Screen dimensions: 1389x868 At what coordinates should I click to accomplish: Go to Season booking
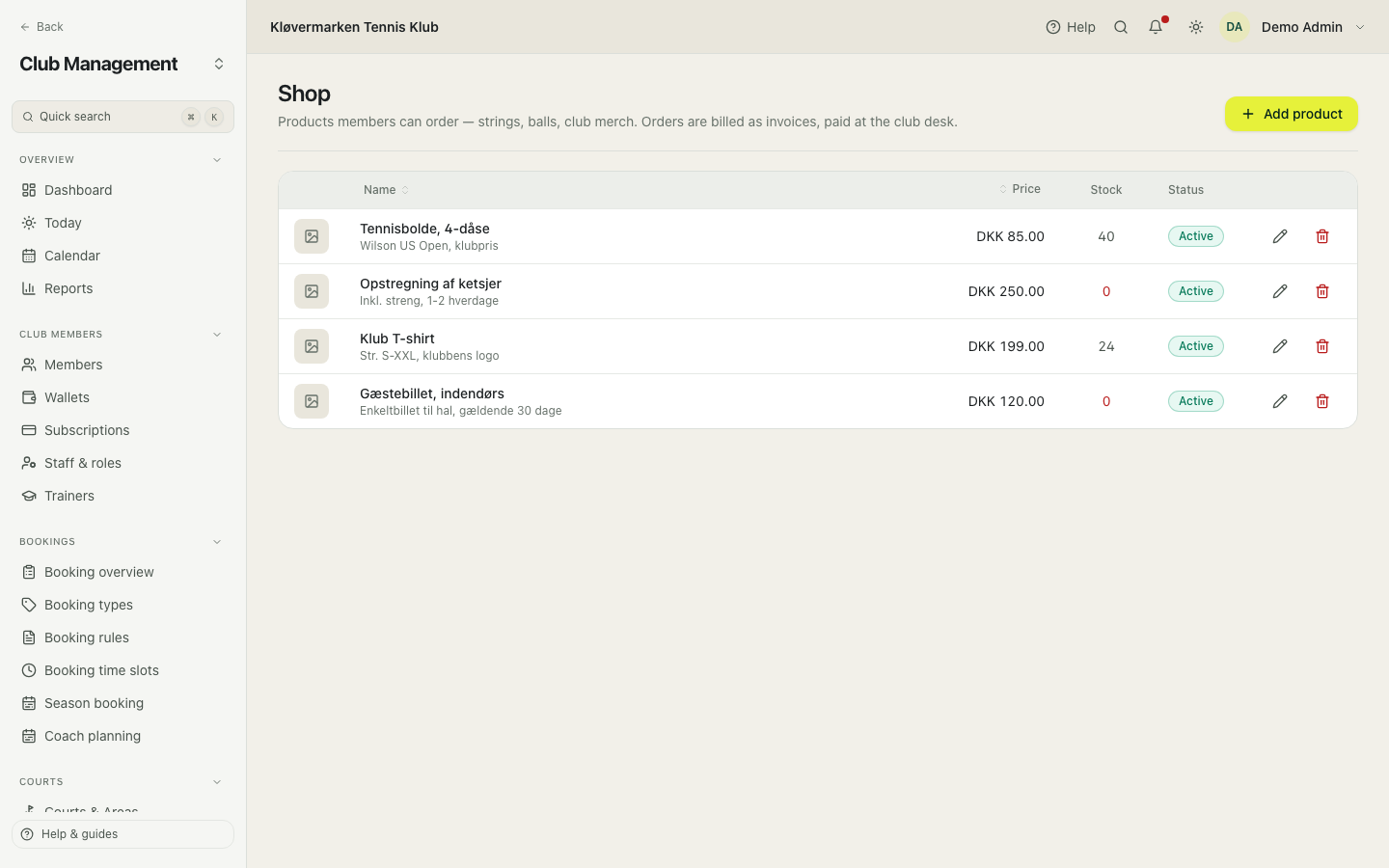click(123, 703)
